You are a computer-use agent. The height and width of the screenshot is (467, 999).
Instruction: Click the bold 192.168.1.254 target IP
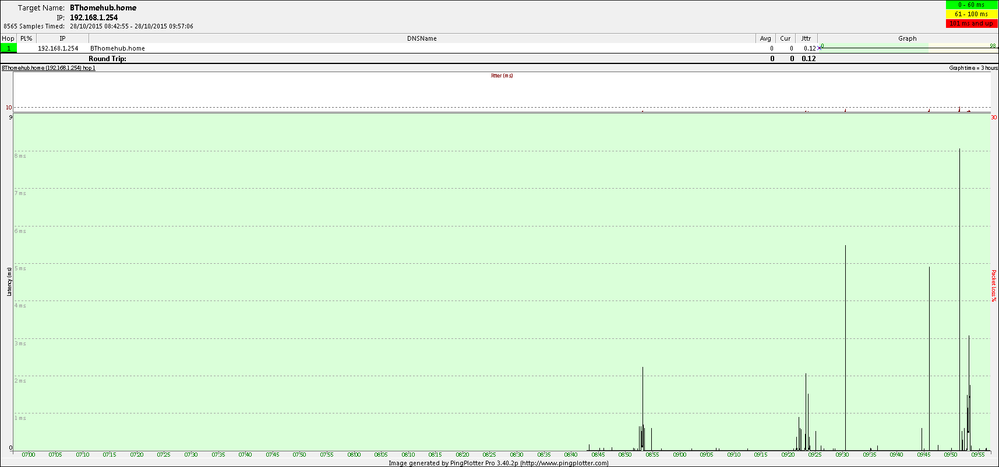(x=94, y=17)
